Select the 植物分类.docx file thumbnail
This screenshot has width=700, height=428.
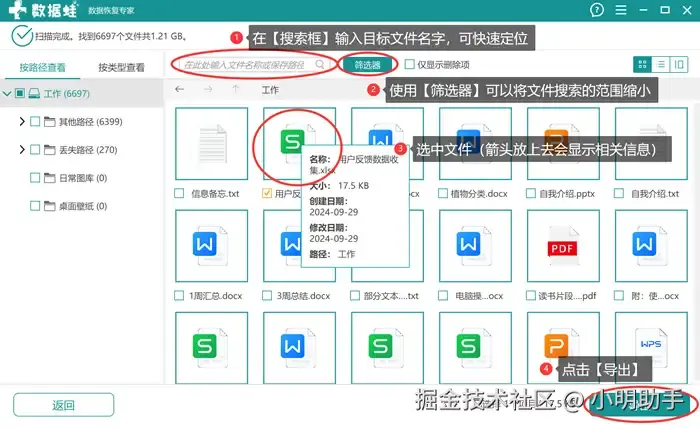[475, 144]
